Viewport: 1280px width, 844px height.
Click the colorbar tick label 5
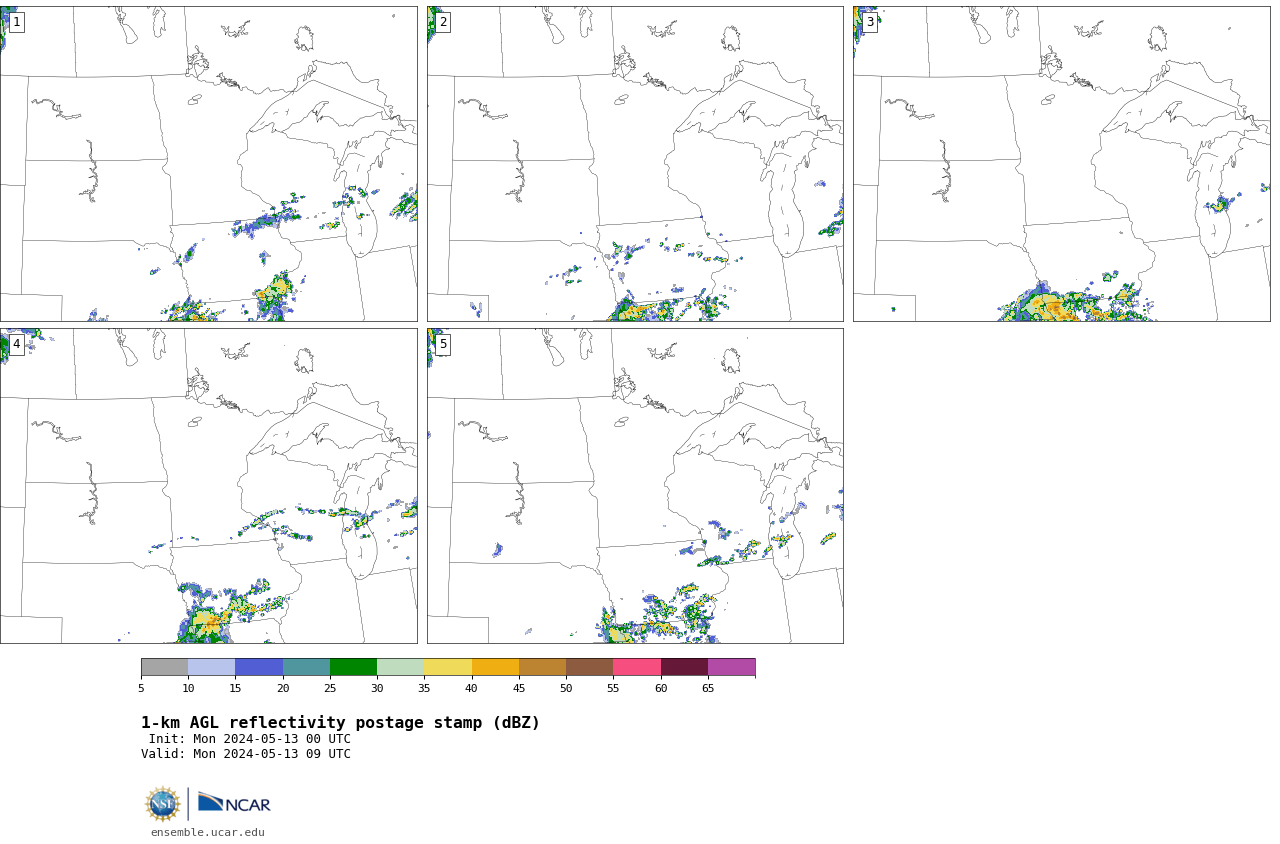[141, 688]
